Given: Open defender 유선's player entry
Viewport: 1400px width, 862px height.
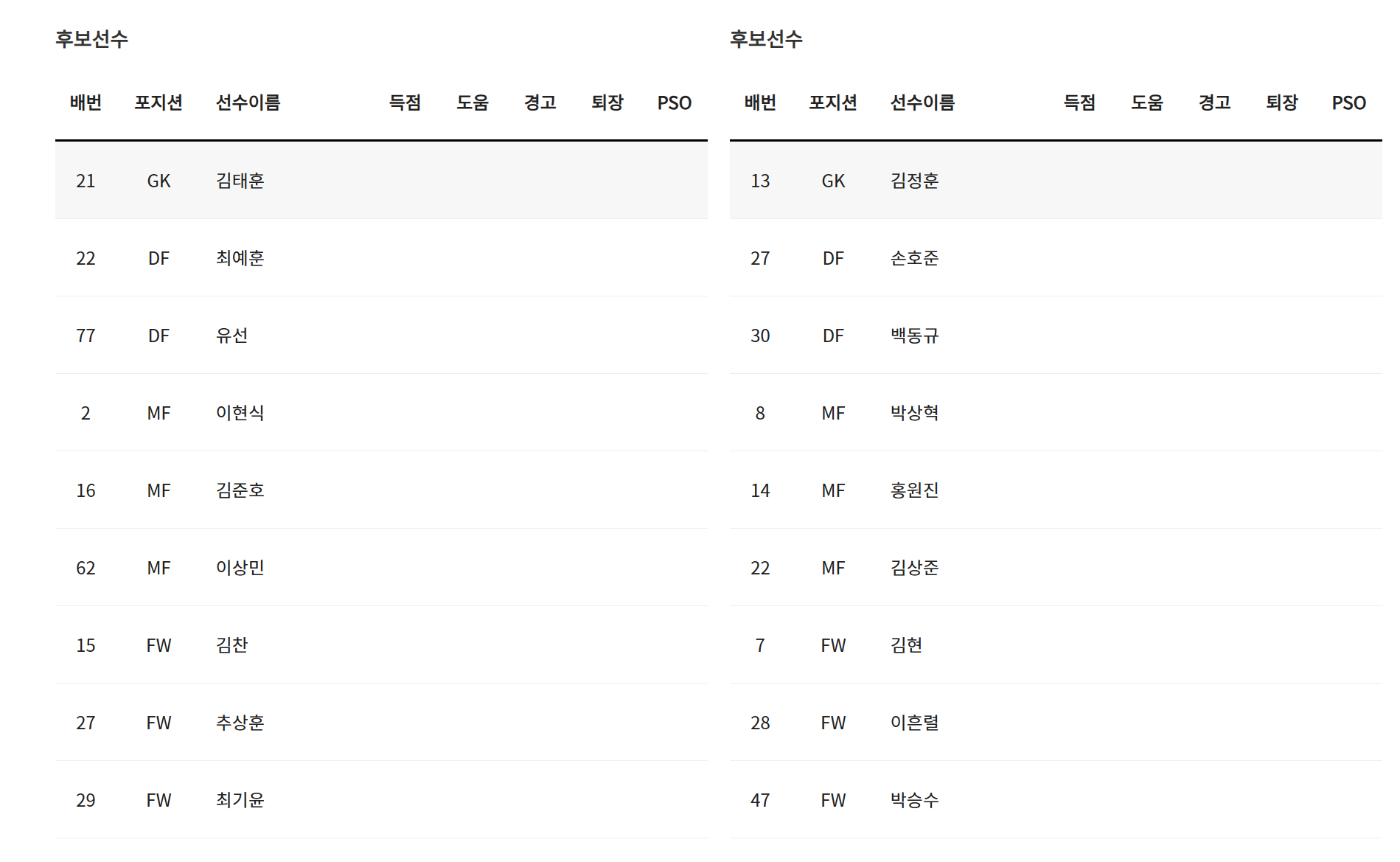Looking at the screenshot, I should click(231, 336).
